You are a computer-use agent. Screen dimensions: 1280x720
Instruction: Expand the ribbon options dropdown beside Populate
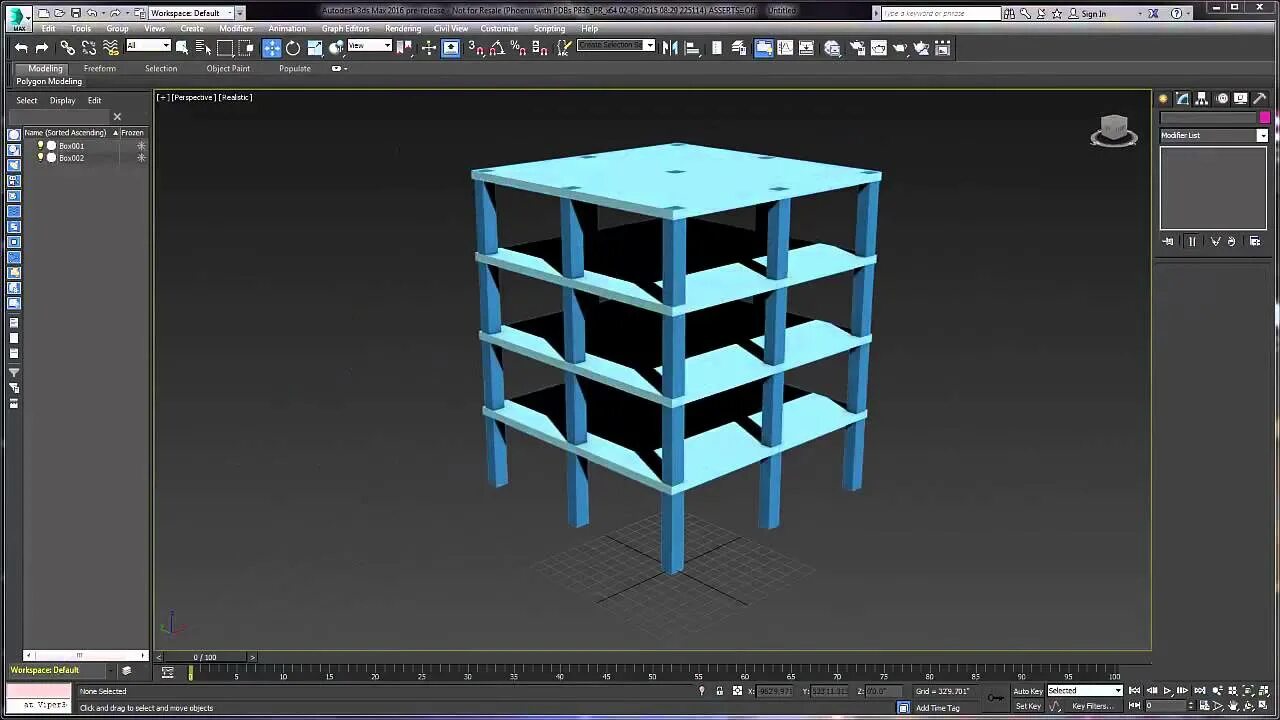click(x=339, y=69)
